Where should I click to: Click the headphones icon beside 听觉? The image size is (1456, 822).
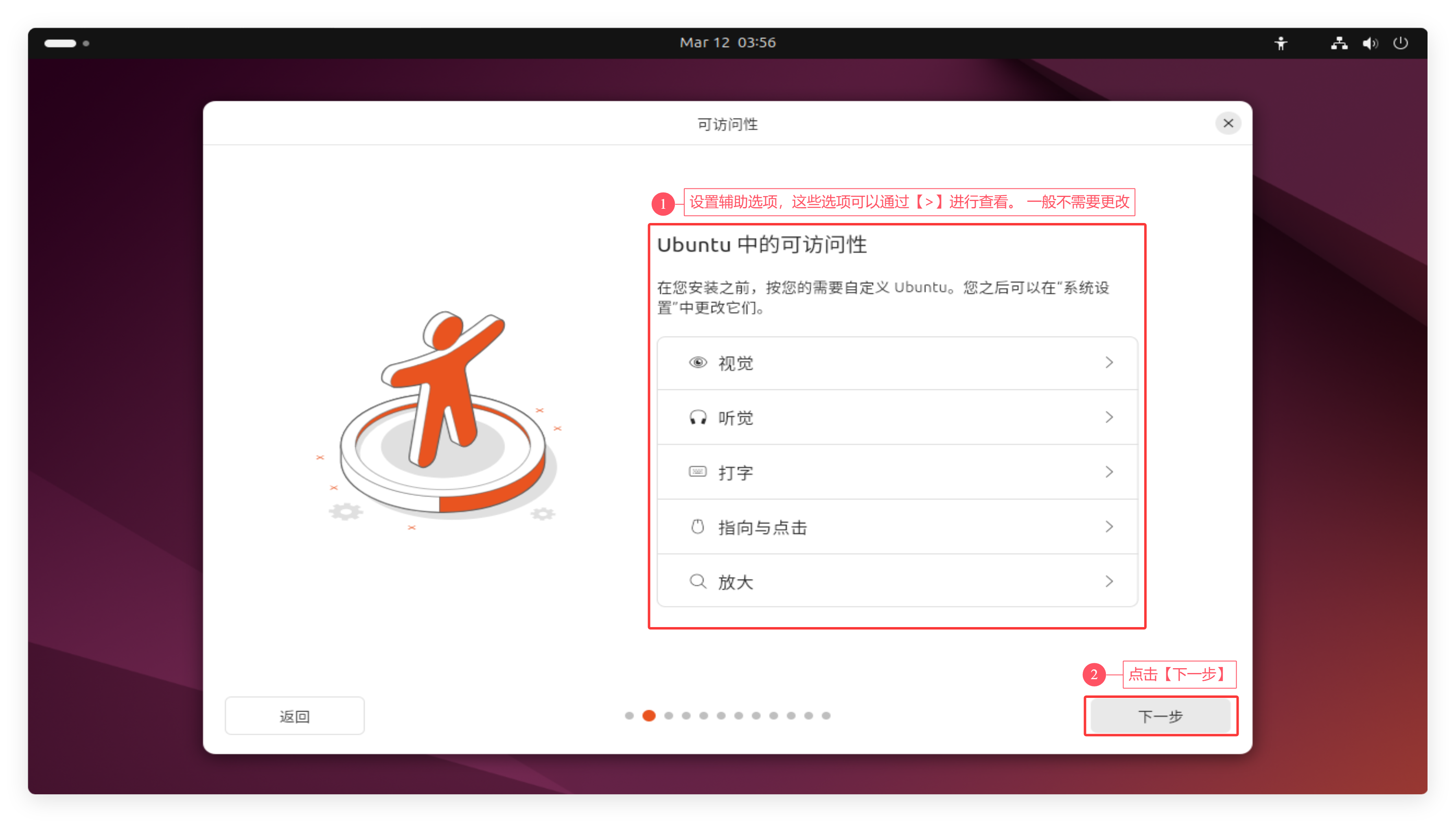tap(698, 418)
